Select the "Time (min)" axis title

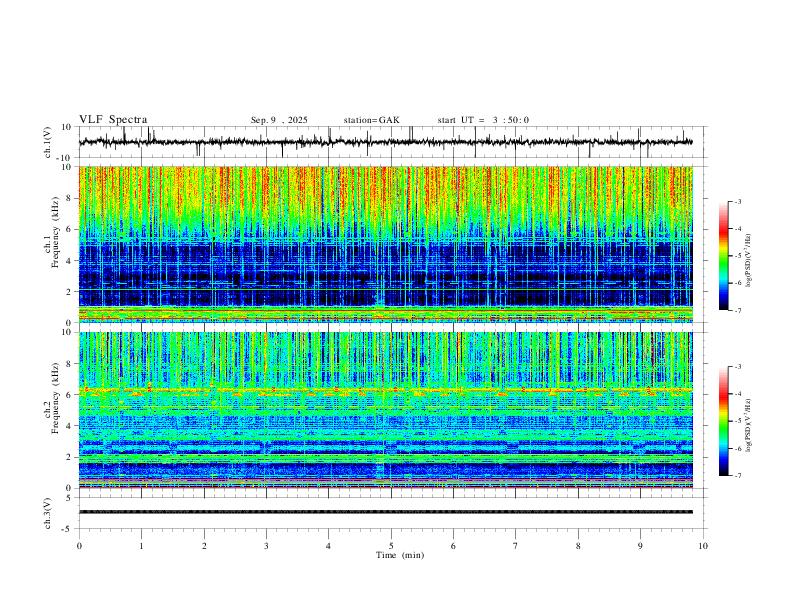coord(400,555)
